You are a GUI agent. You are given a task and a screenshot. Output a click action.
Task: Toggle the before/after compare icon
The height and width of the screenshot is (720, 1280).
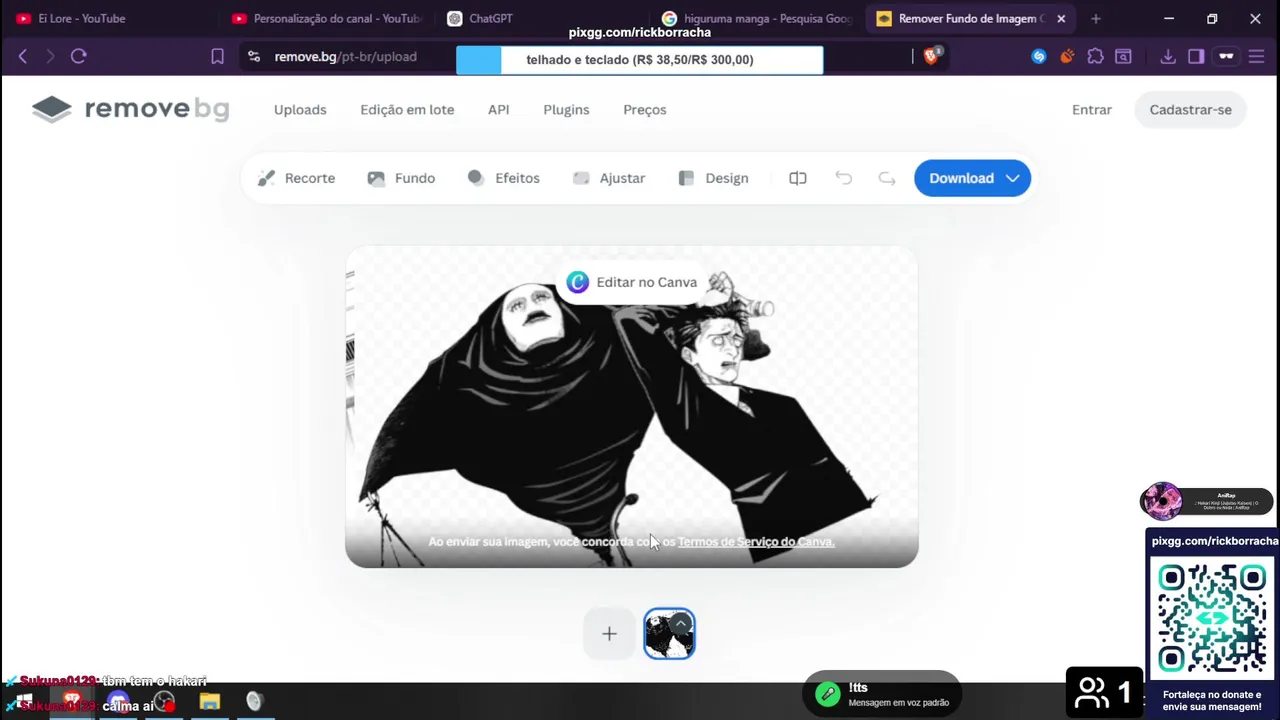tap(798, 178)
